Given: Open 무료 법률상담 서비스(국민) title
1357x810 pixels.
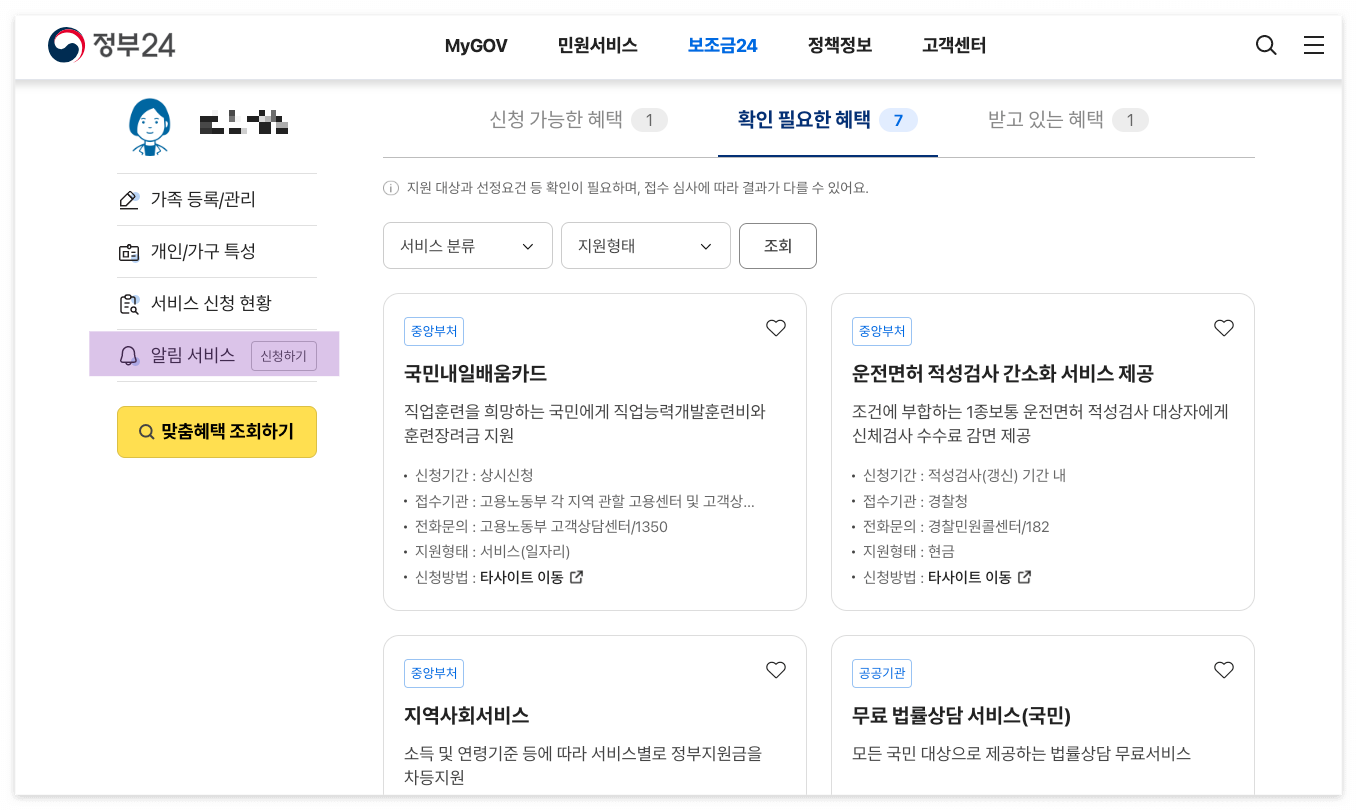Looking at the screenshot, I should pyautogui.click(x=961, y=716).
